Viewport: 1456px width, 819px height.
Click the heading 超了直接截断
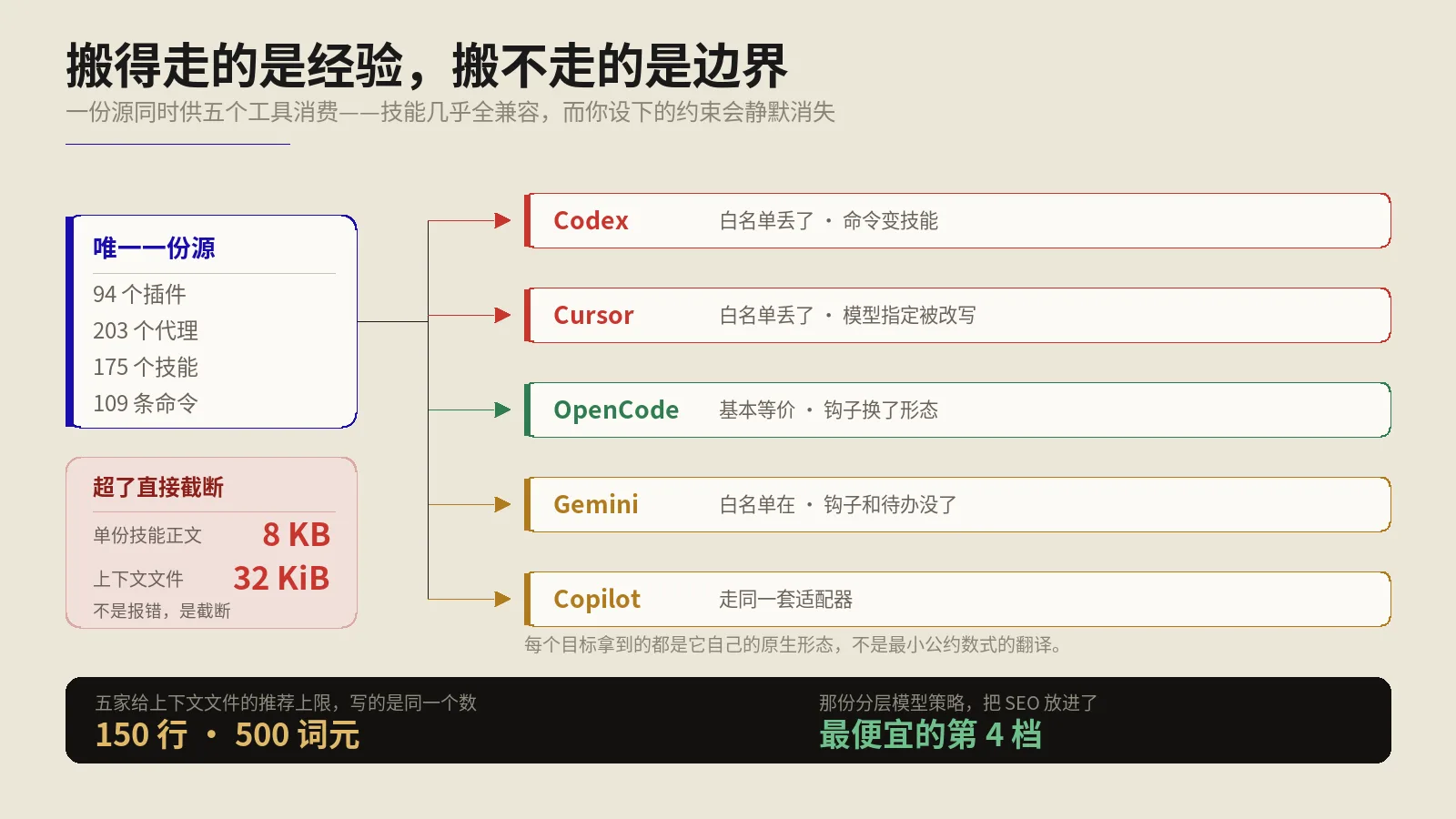click(x=158, y=487)
